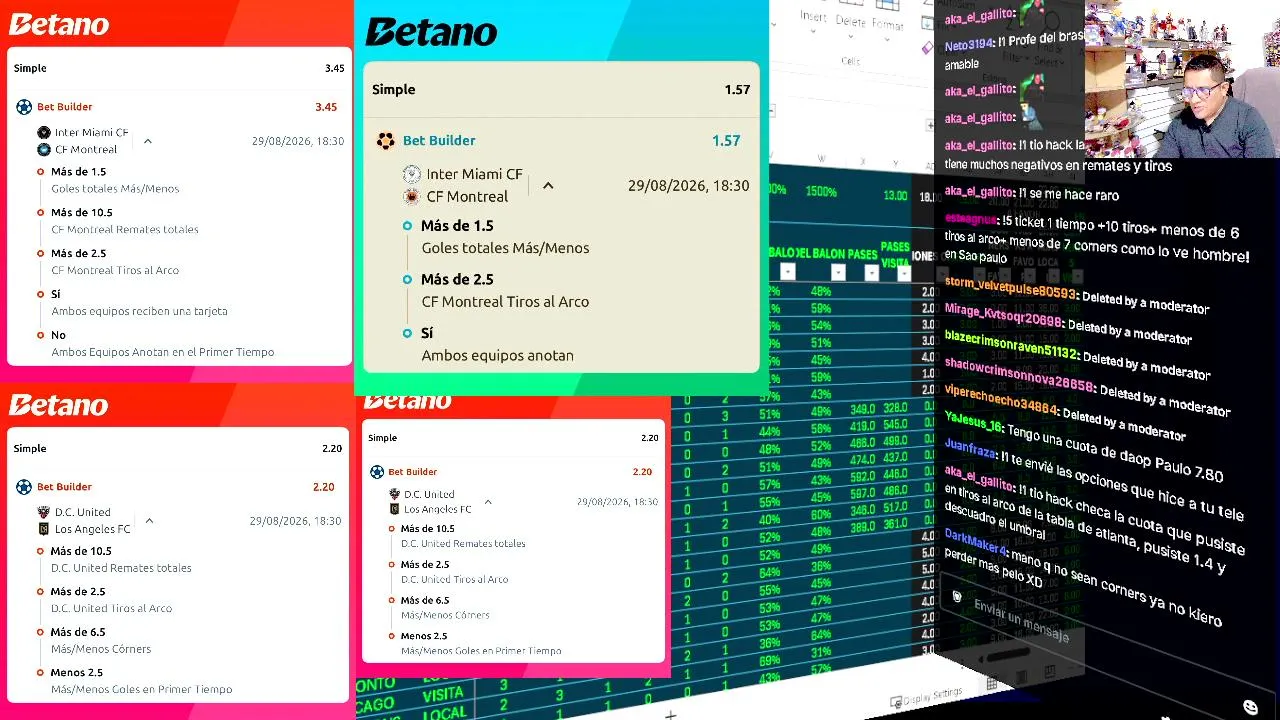Click the Display Settings label in Excel
This screenshot has width=1280, height=720.
click(933, 694)
